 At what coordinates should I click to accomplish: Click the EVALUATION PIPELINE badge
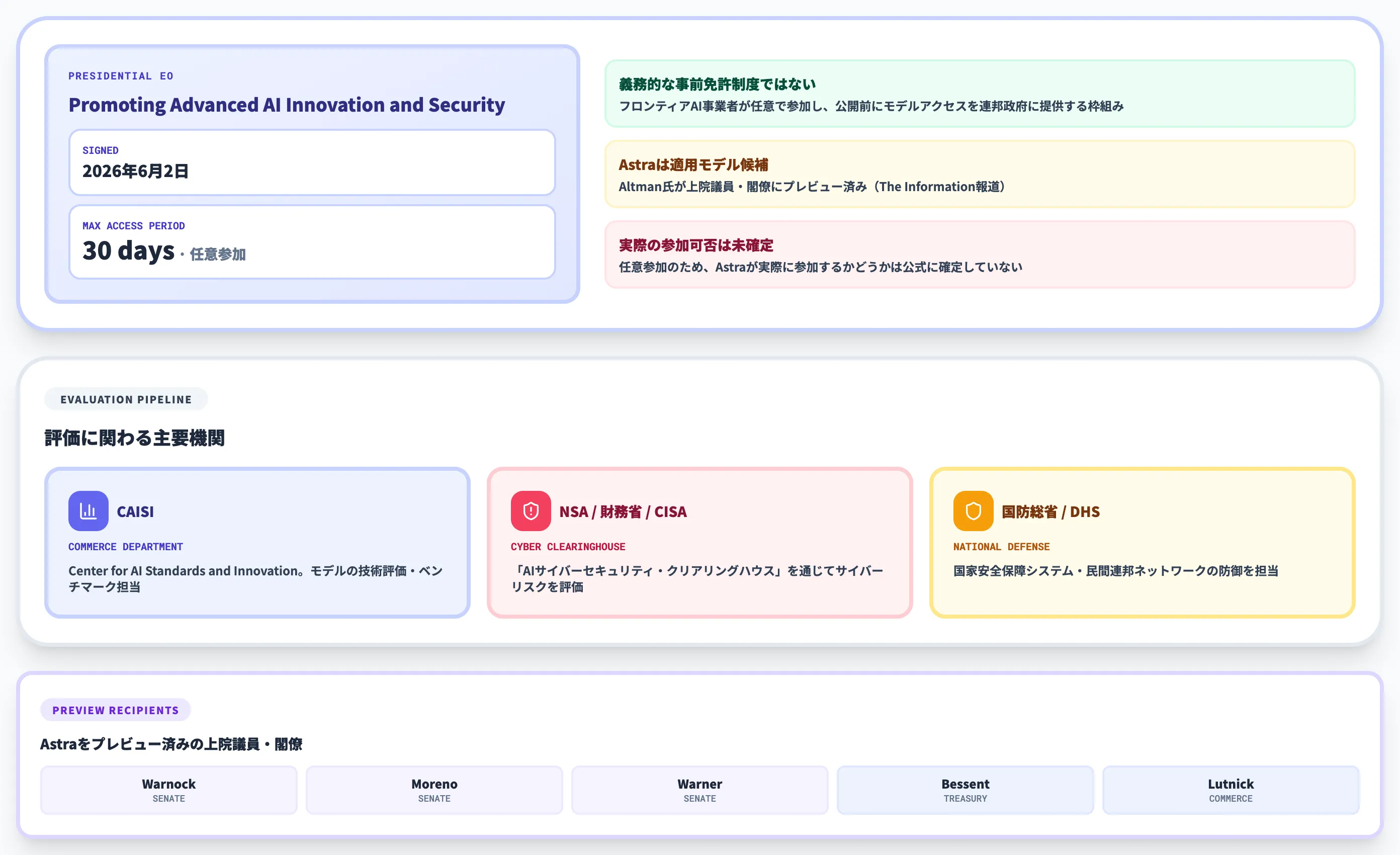(x=126, y=399)
